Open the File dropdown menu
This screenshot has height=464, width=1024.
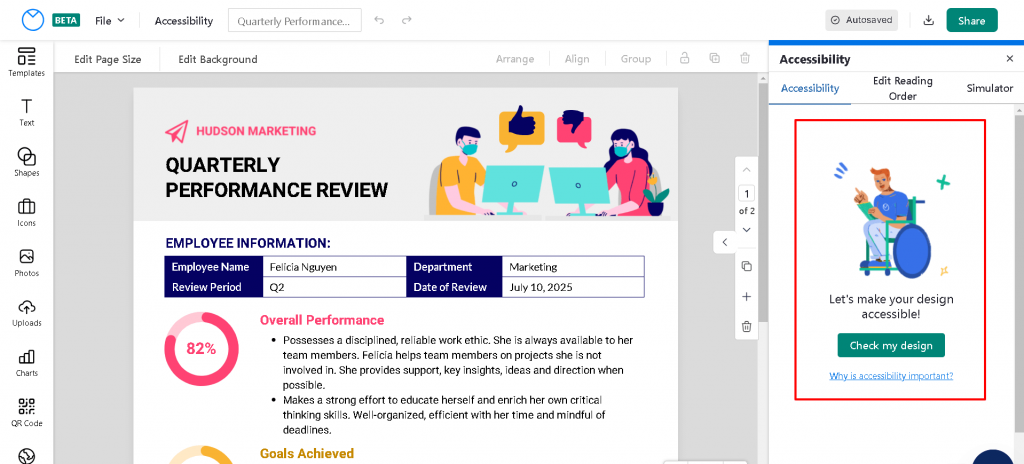[x=109, y=20]
